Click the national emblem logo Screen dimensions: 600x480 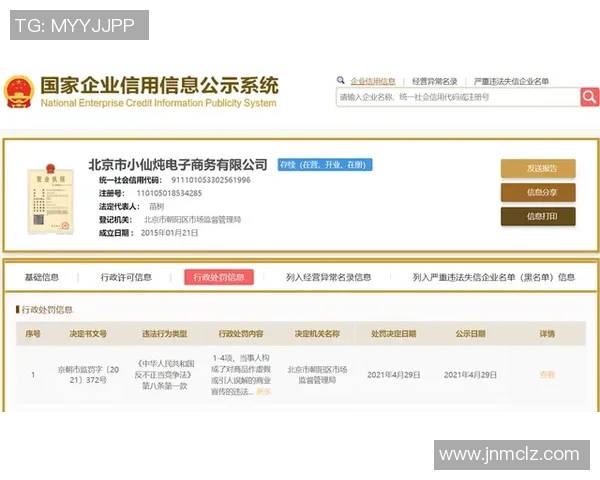point(19,92)
